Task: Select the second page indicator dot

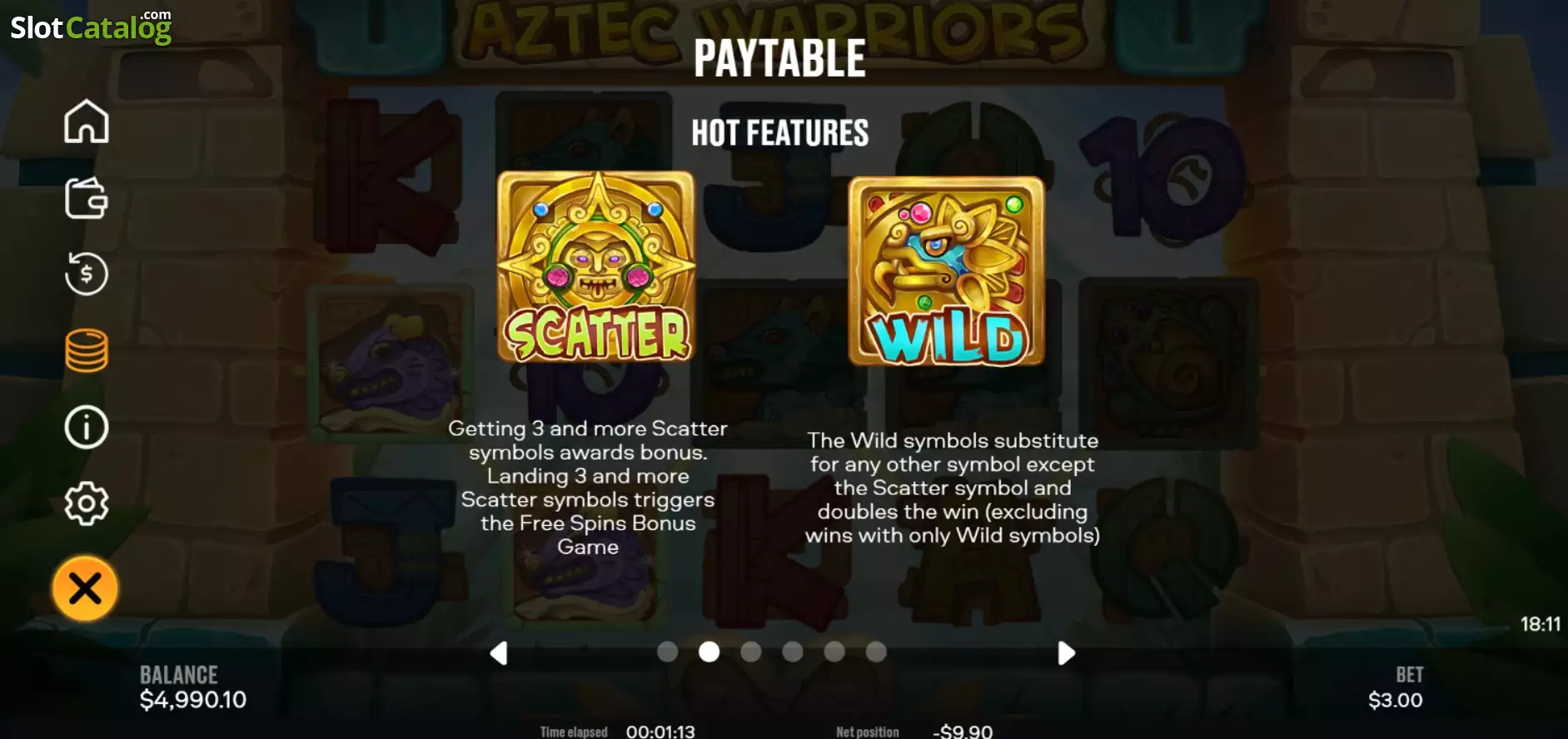Action: coord(709,652)
